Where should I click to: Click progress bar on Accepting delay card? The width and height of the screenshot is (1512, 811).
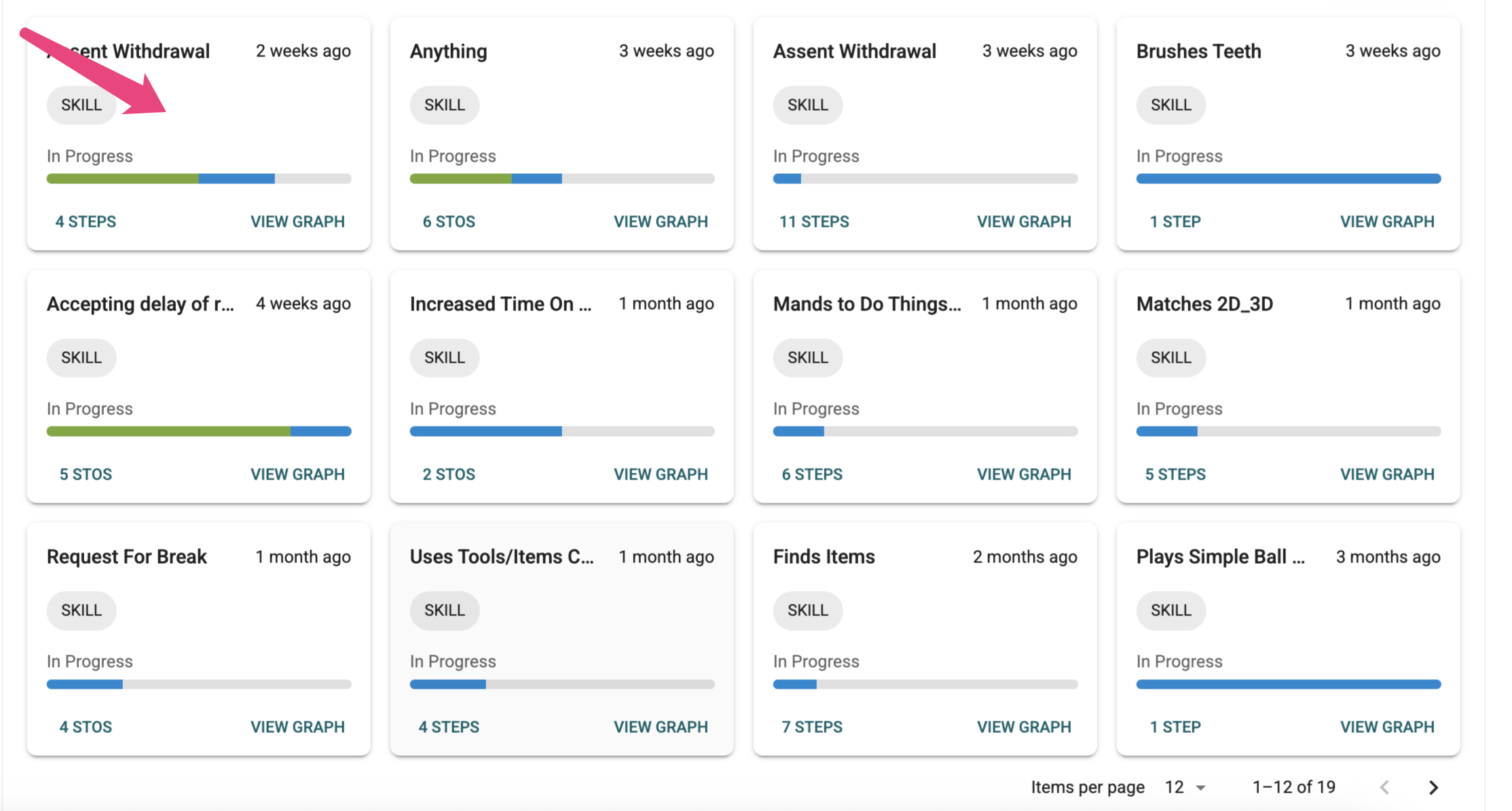click(x=199, y=431)
